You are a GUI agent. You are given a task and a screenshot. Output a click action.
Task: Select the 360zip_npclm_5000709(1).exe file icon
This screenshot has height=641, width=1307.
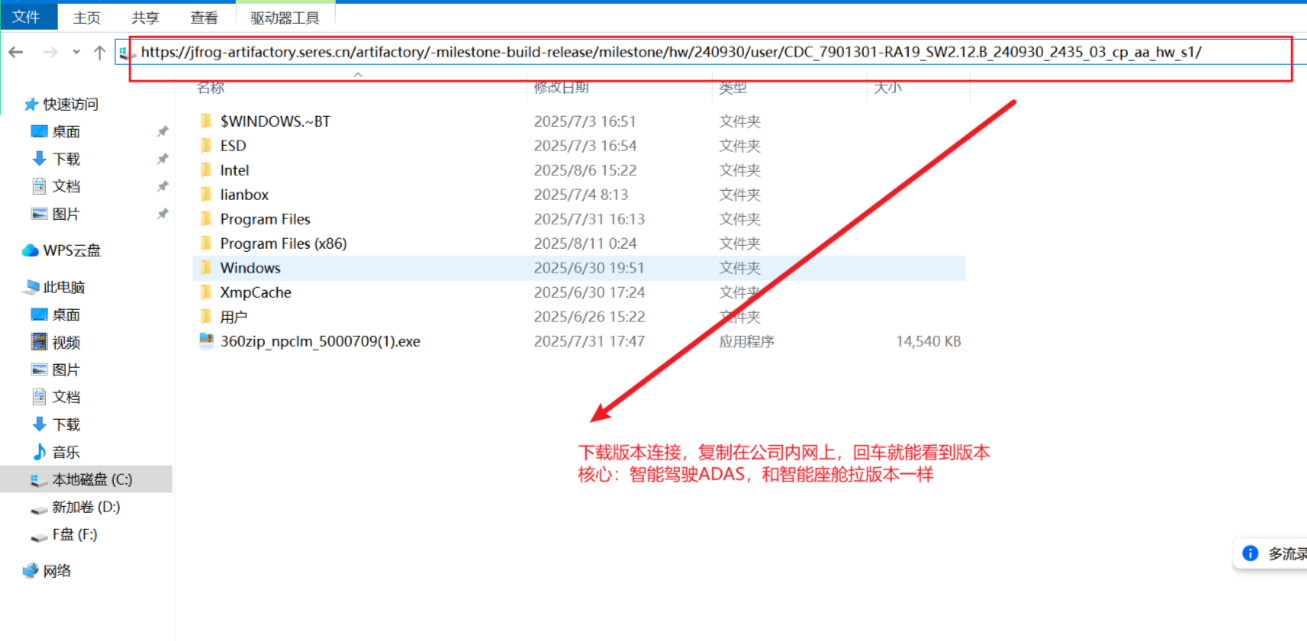pyautogui.click(x=206, y=341)
